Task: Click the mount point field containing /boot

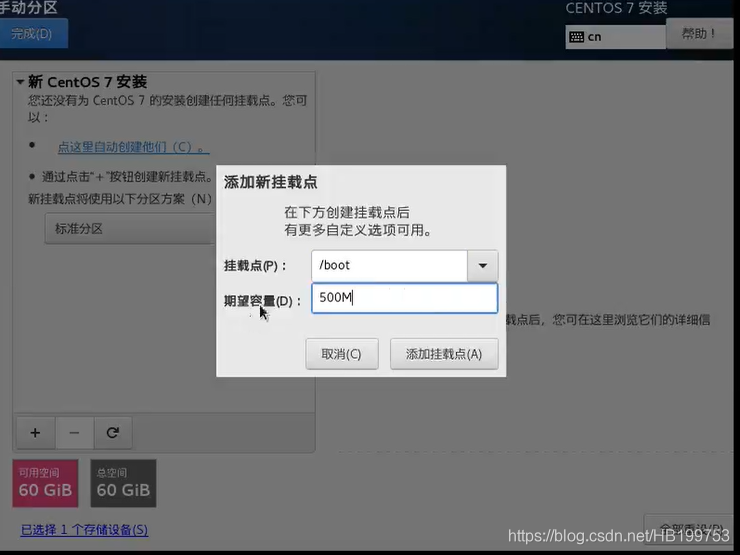Action: [389, 266]
